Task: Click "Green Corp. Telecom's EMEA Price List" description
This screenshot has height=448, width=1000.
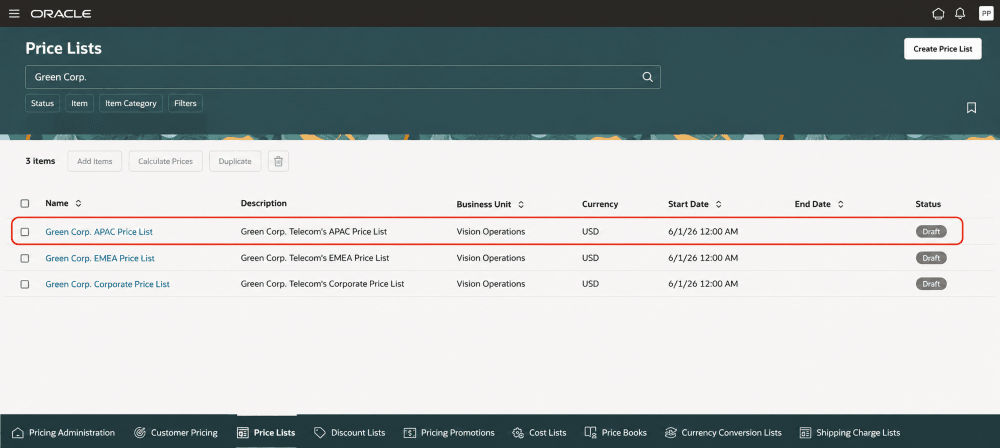Action: pyautogui.click(x=315, y=258)
